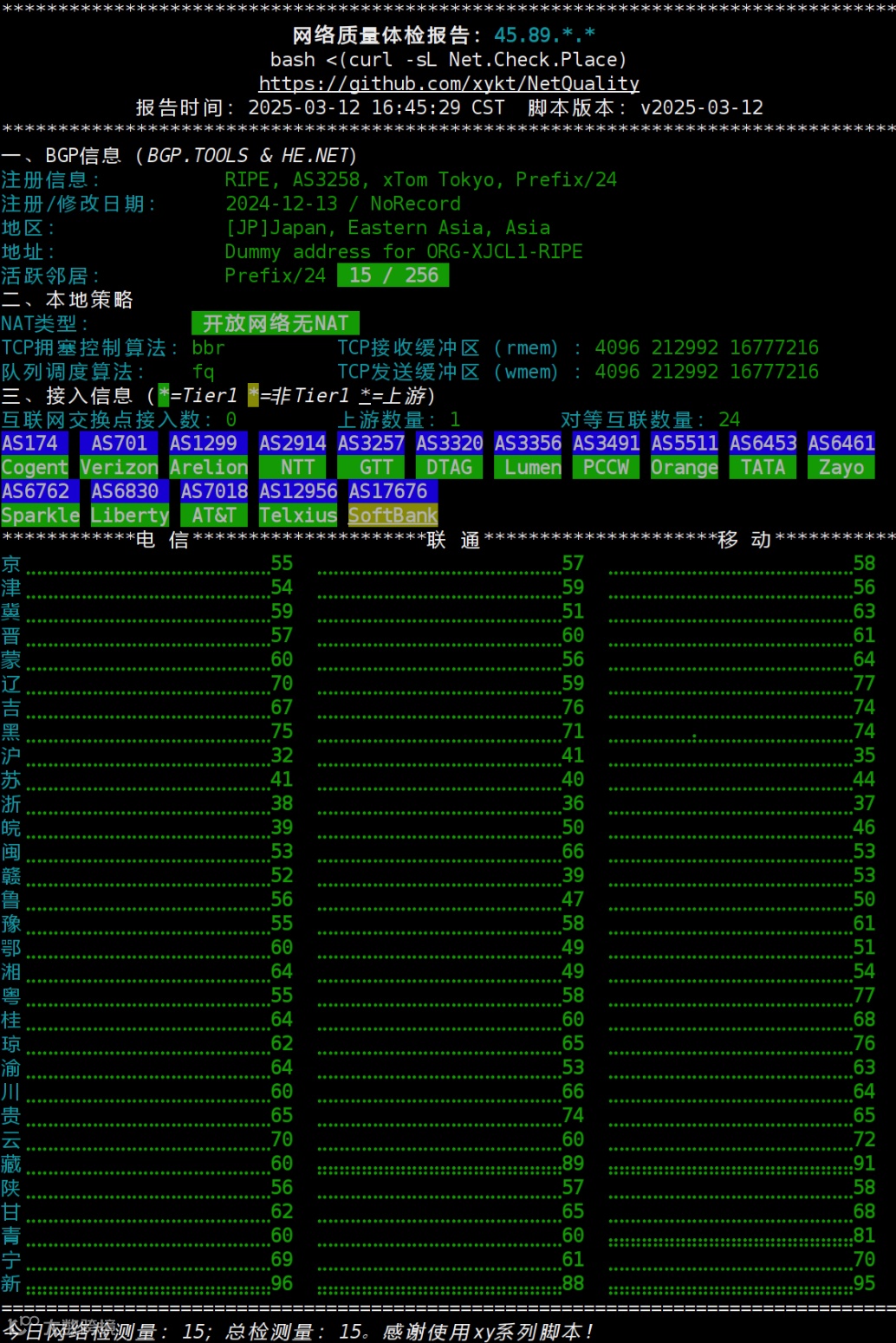Image resolution: width=896 pixels, height=1343 pixels.
Task: Click the green 开放网络无NAT badge
Action: point(276,324)
